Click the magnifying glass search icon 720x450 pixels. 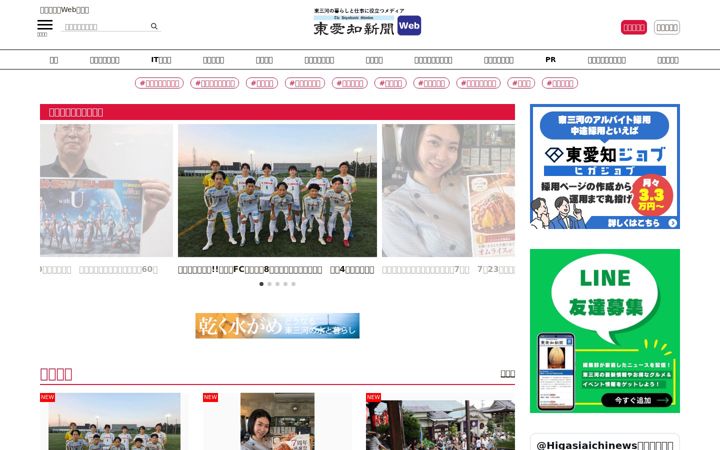[x=154, y=26]
